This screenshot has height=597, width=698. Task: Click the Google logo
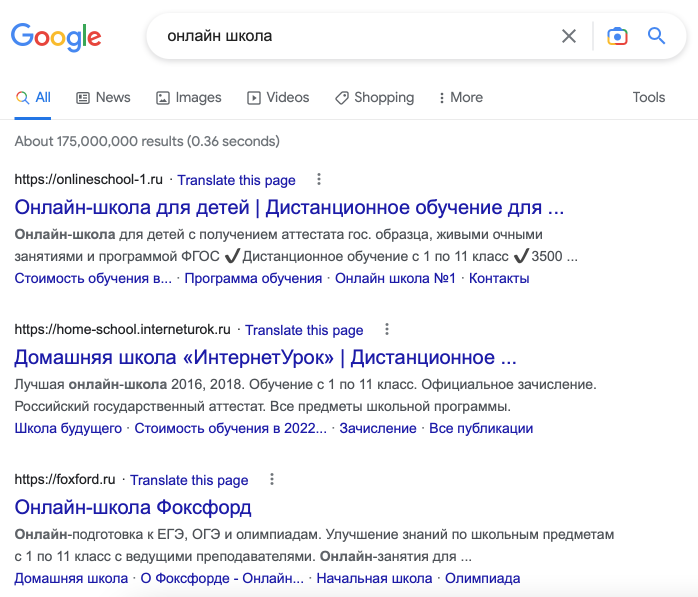56,37
